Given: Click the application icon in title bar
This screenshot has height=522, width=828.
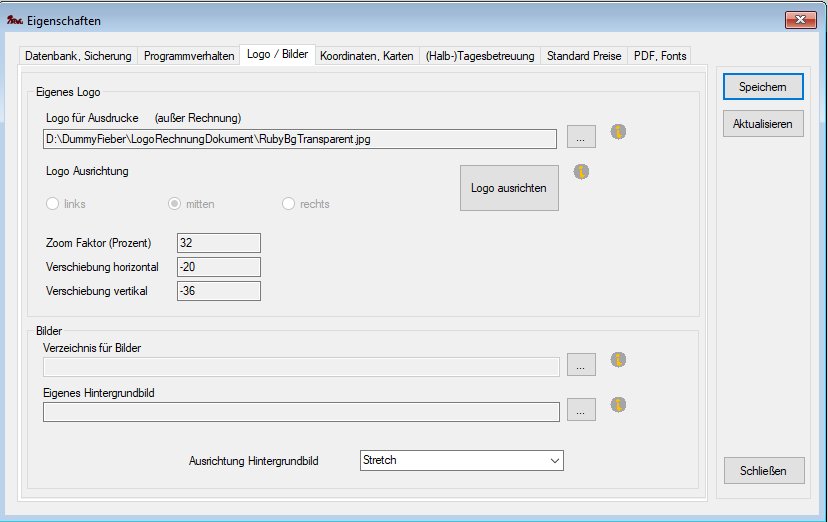Looking at the screenshot, I should point(15,20).
